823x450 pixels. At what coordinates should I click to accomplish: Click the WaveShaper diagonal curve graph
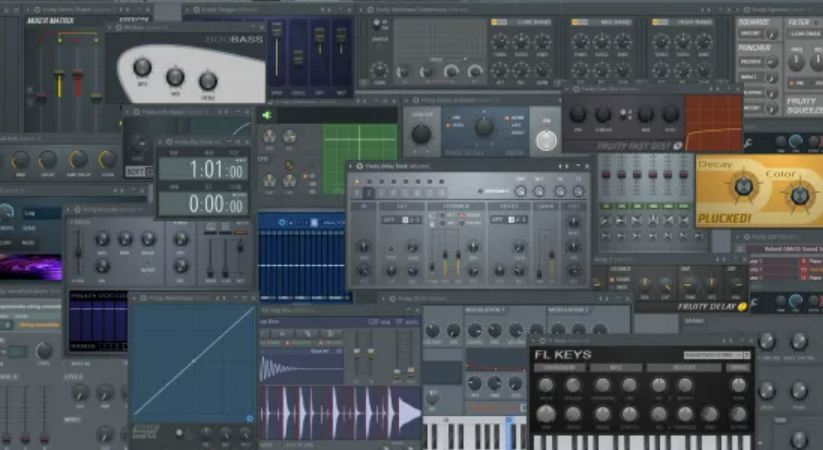tap(194, 361)
